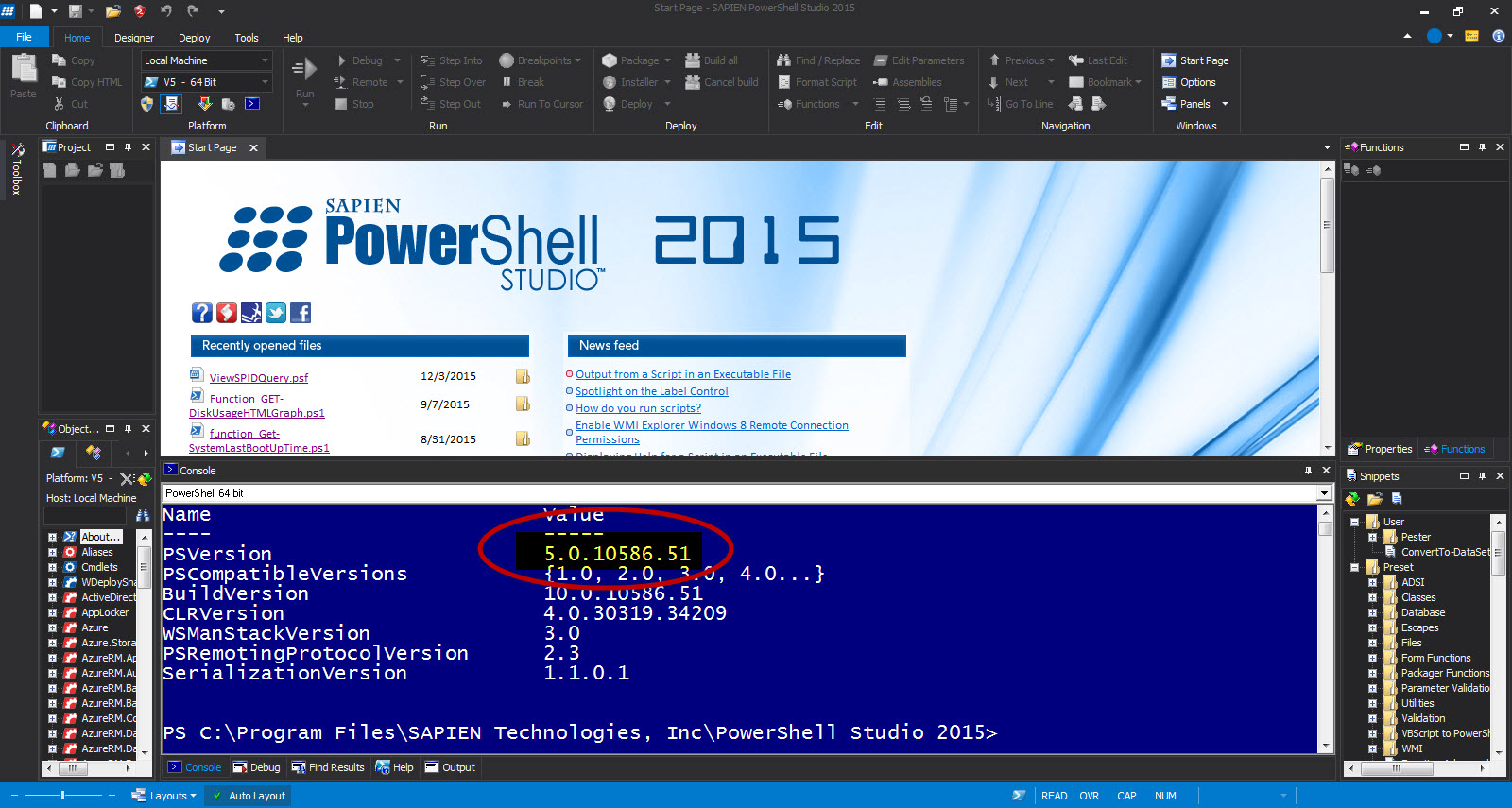
Task: Pin the Console panel
Action: coord(1308,471)
